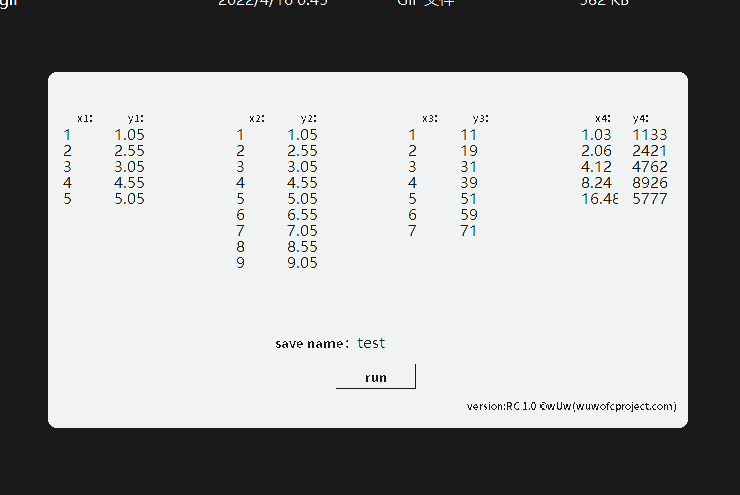Viewport: 740px width, 495px height.
Task: Select value 1.03 in x4 column
Action: click(x=596, y=135)
